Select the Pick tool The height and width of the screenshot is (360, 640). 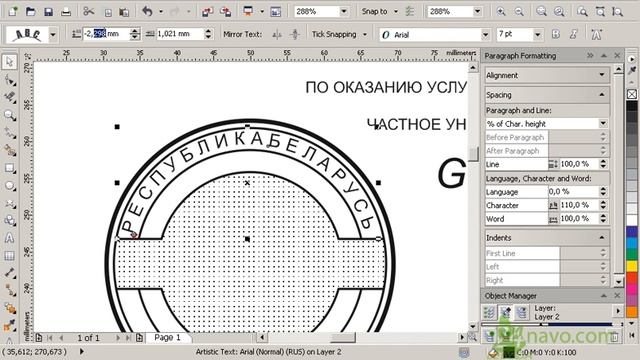(x=10, y=62)
